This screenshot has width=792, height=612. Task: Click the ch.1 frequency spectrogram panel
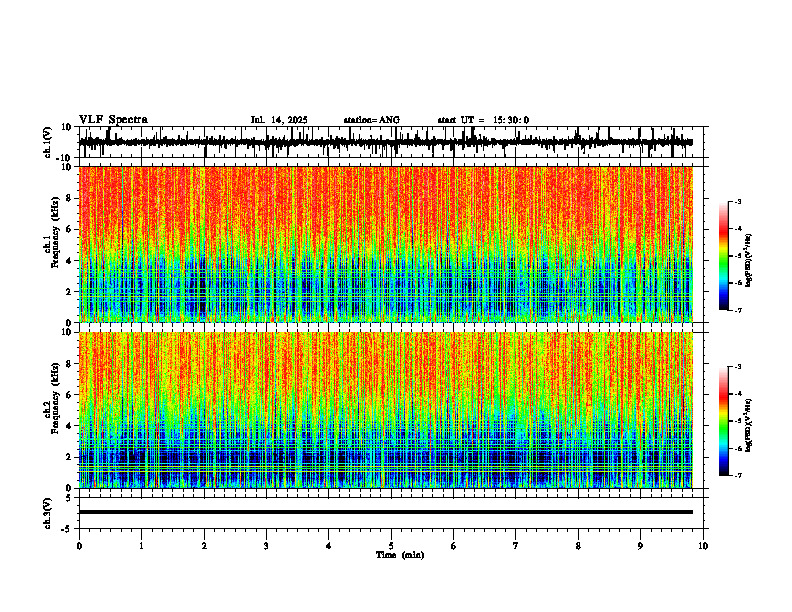click(385, 244)
